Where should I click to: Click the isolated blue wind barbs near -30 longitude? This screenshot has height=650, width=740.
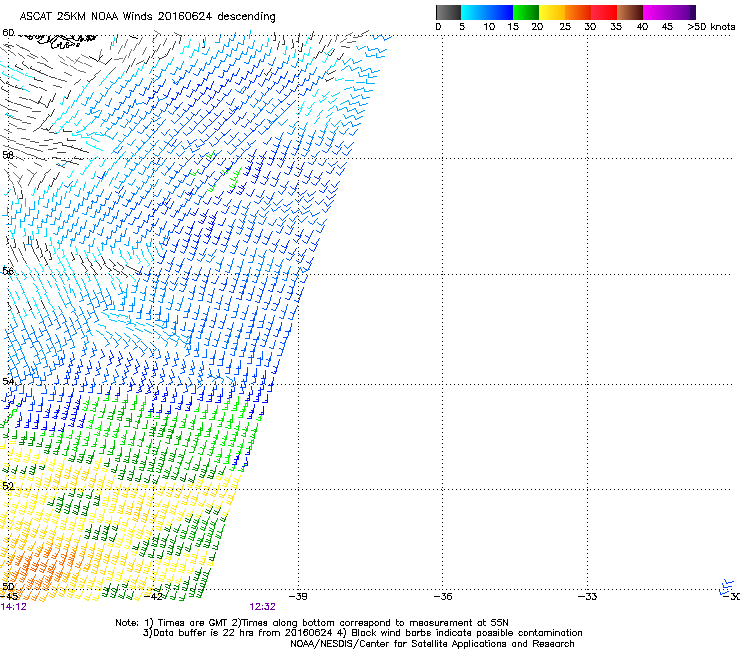[x=727, y=587]
